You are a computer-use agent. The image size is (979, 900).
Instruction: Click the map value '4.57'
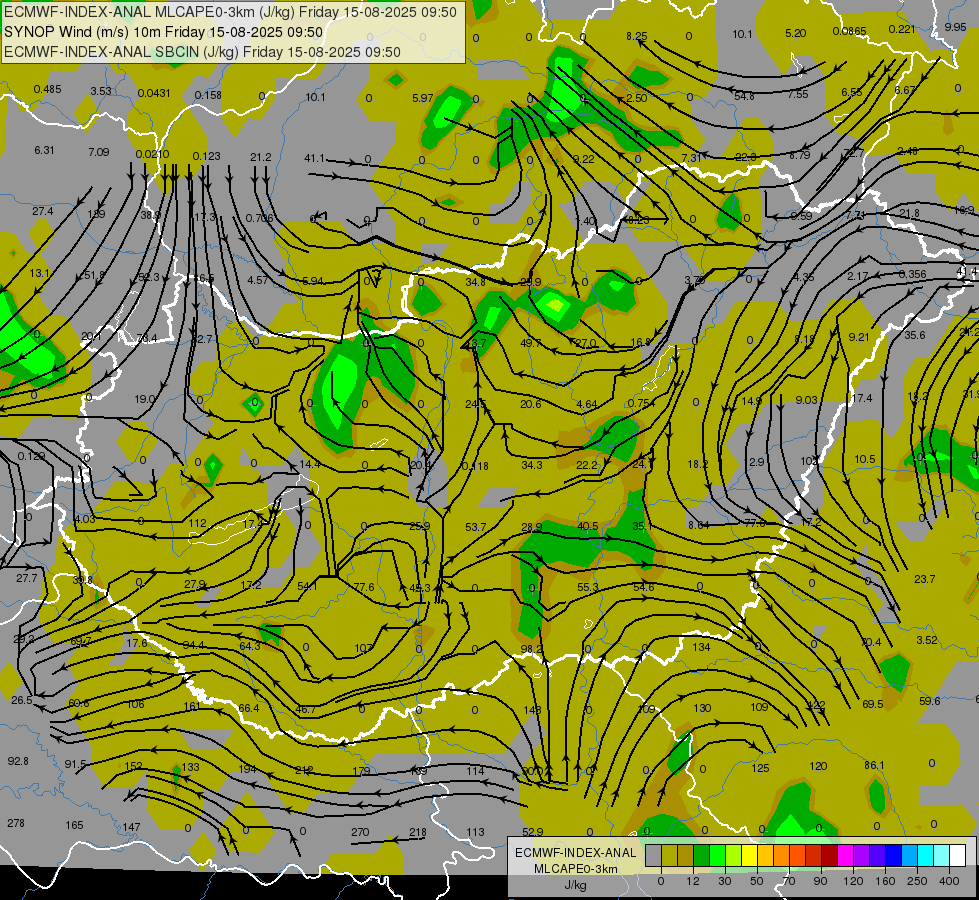click(258, 280)
